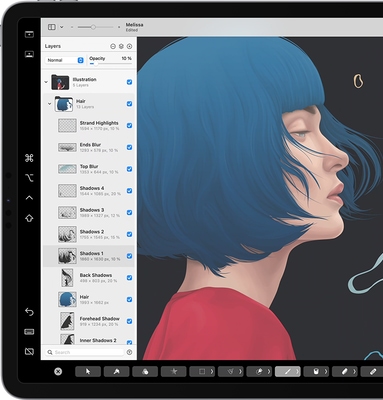Image resolution: width=383 pixels, height=400 pixels.
Task: Dismiss the touch bar with the X icon
Action: tap(58, 372)
